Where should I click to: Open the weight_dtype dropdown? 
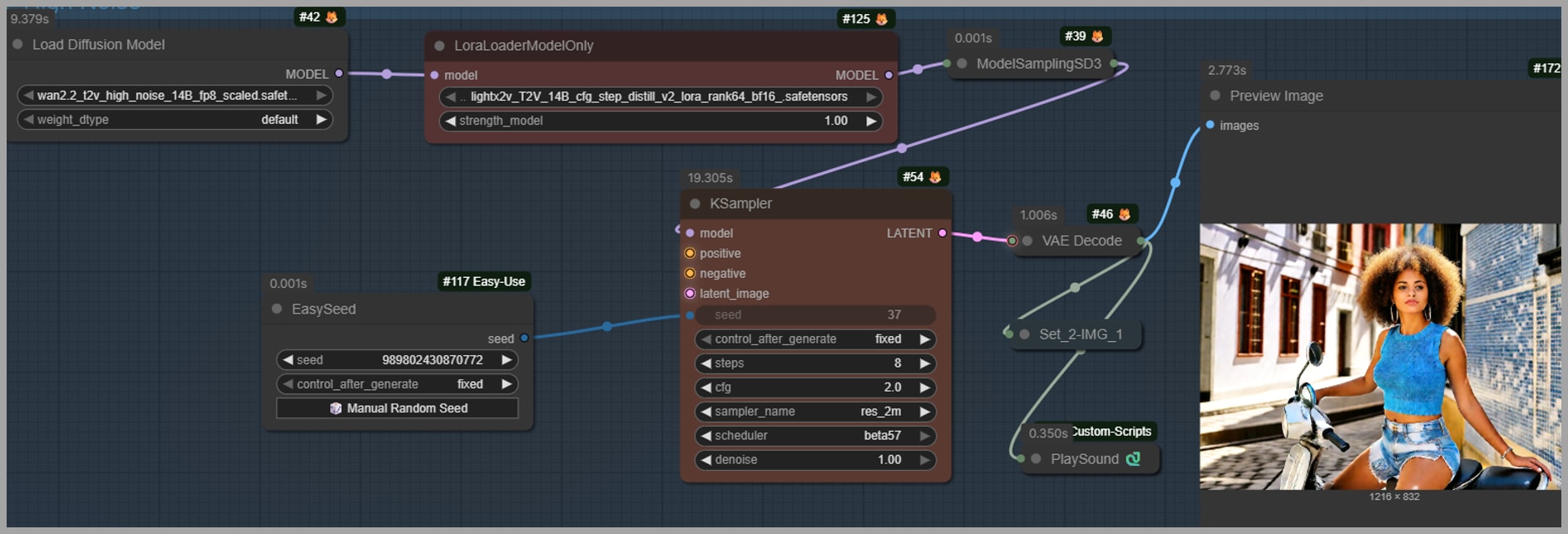tap(175, 120)
